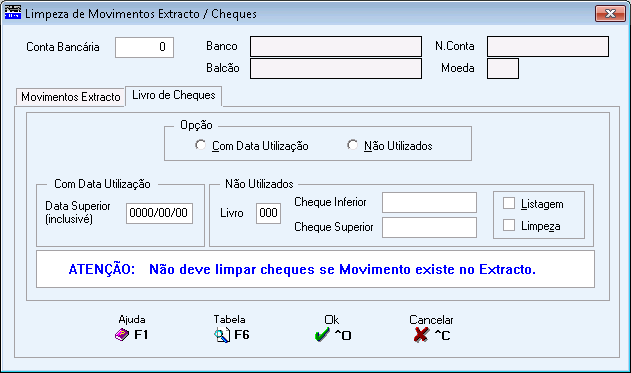The height and width of the screenshot is (373, 631).
Task: Click the application icon in title bar
Action: (12, 12)
